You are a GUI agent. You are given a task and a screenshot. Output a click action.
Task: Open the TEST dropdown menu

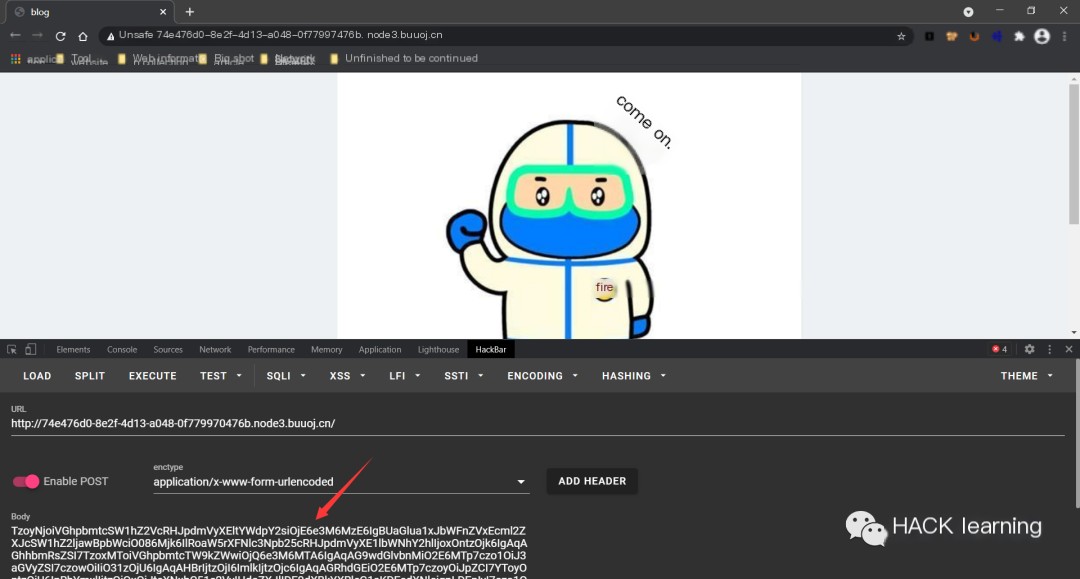pos(220,376)
